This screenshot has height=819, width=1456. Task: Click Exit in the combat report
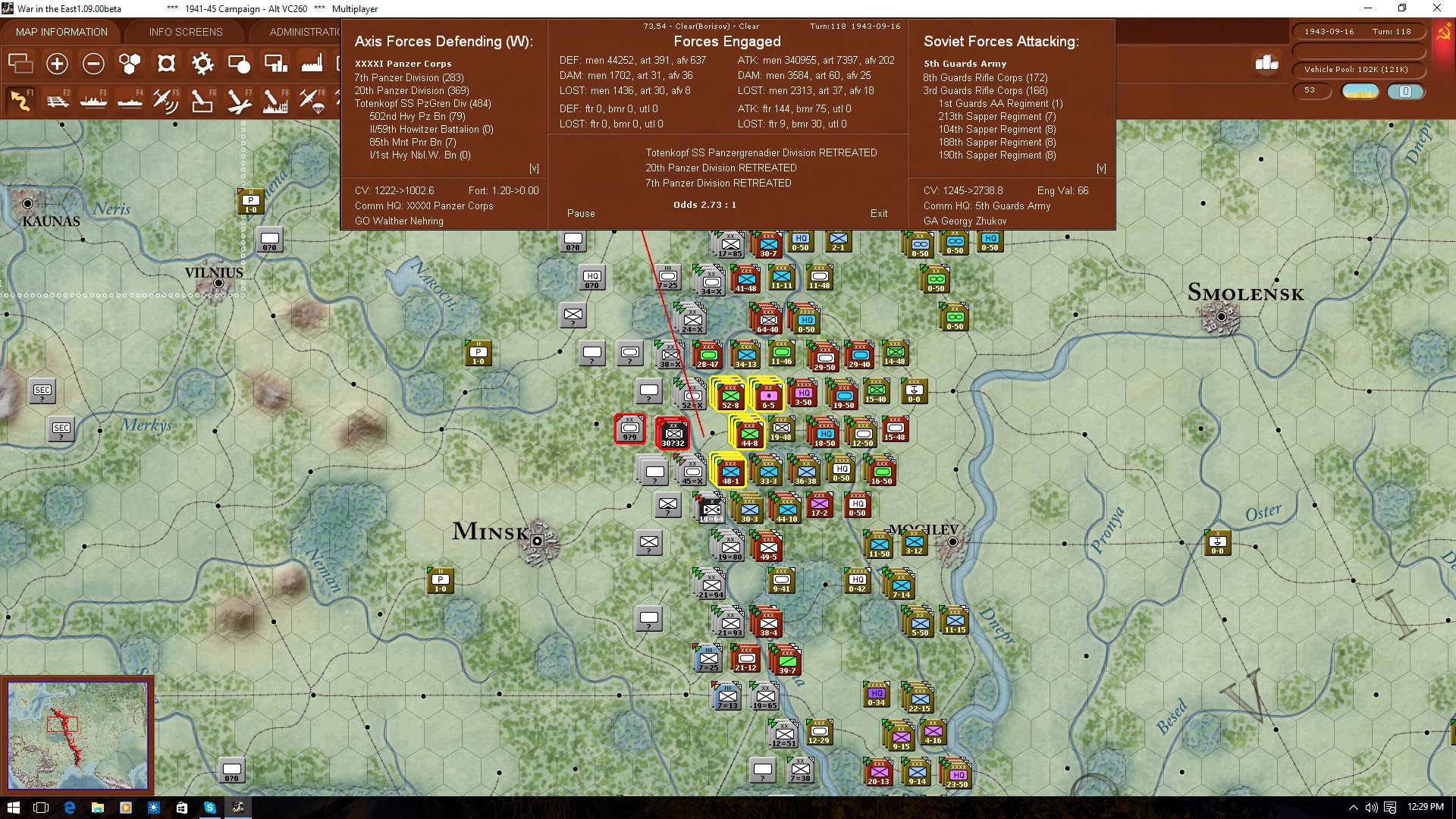click(879, 214)
